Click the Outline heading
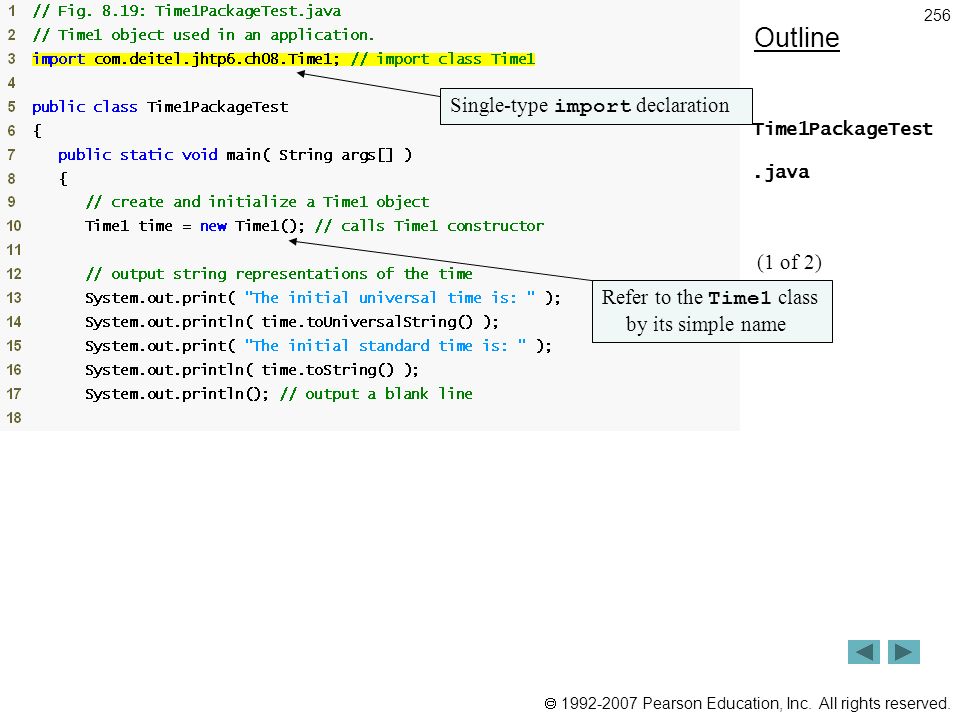This screenshot has height=720, width=960. click(x=797, y=38)
